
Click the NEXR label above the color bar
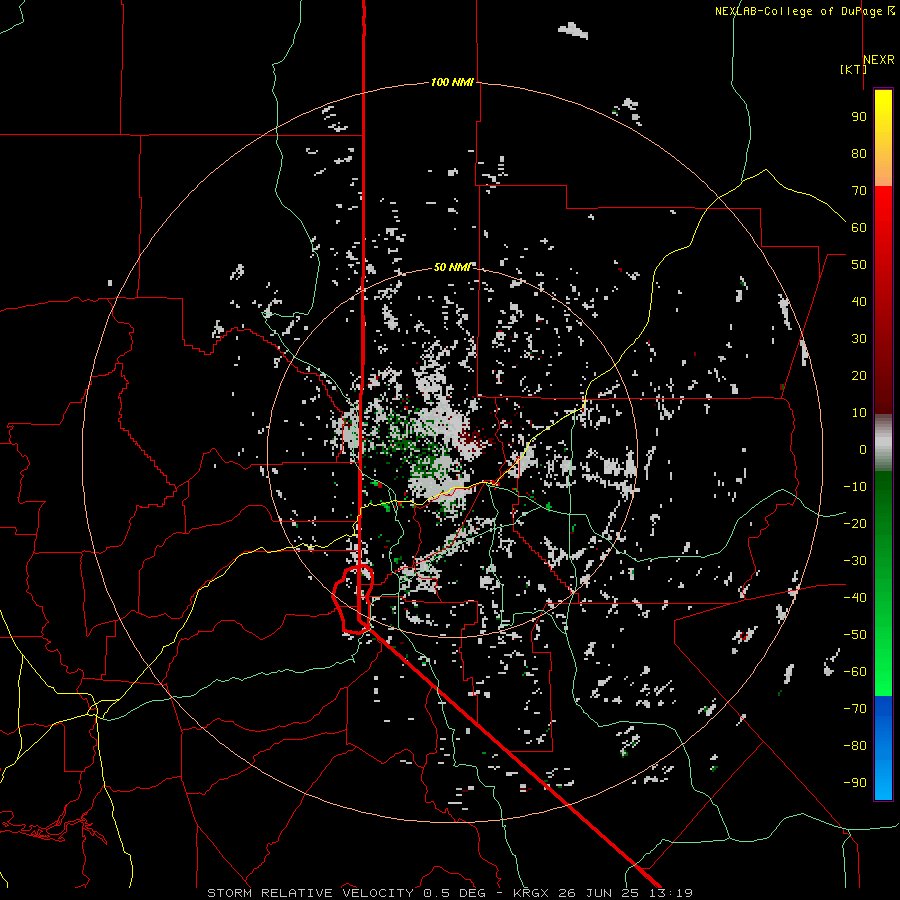click(x=879, y=59)
